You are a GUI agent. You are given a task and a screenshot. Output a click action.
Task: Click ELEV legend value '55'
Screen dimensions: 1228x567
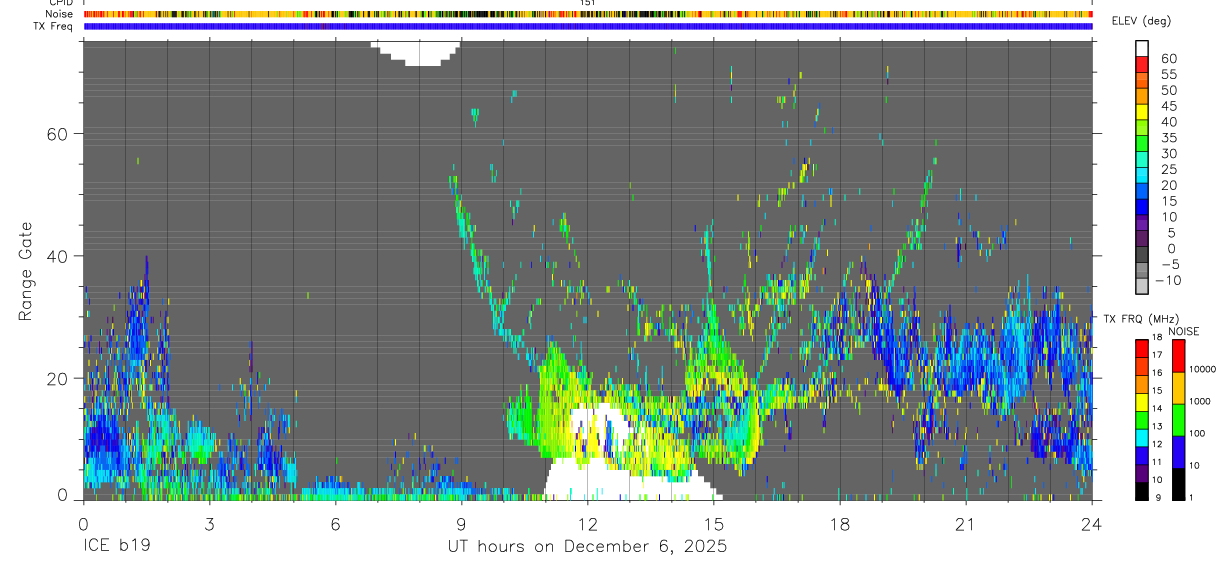(1167, 75)
